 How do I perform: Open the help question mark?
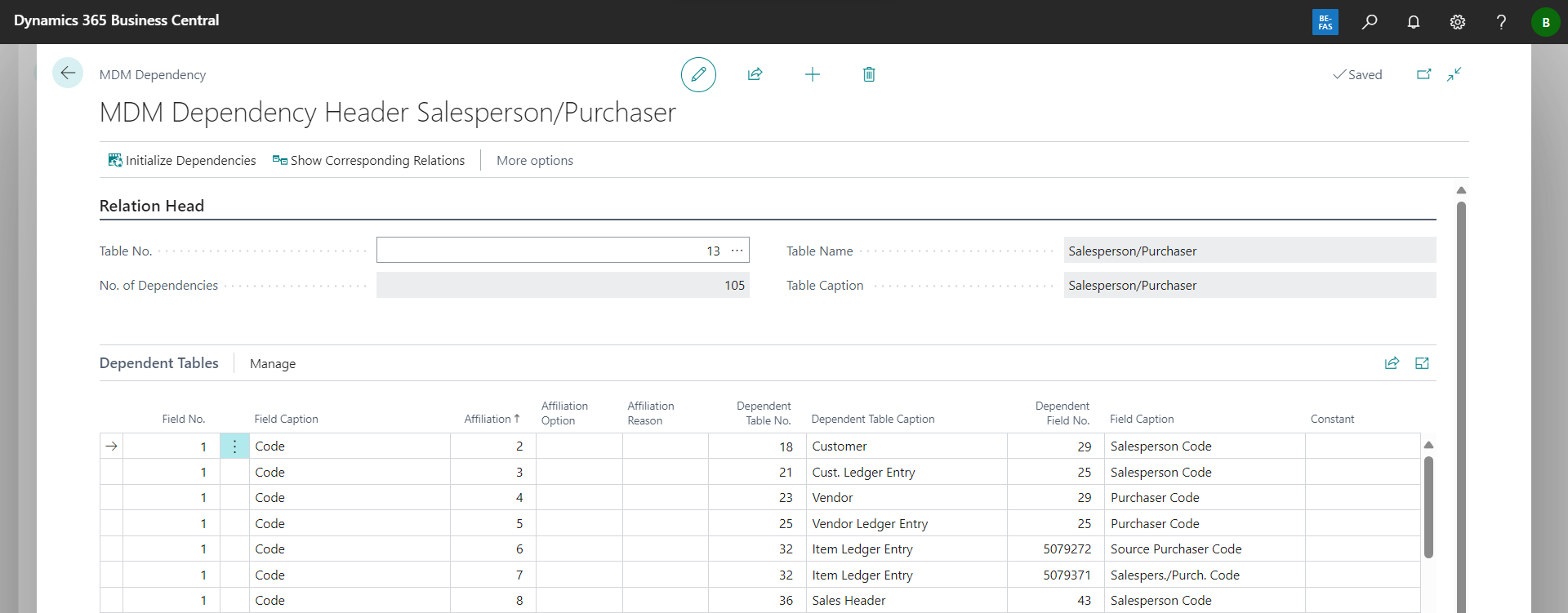1501,22
